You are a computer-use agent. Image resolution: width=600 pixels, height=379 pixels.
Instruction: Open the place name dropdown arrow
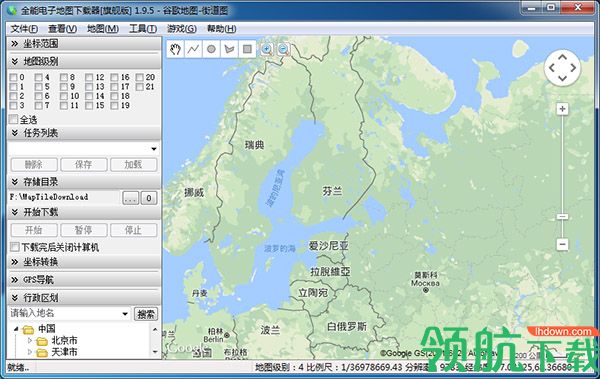pyautogui.click(x=125, y=314)
